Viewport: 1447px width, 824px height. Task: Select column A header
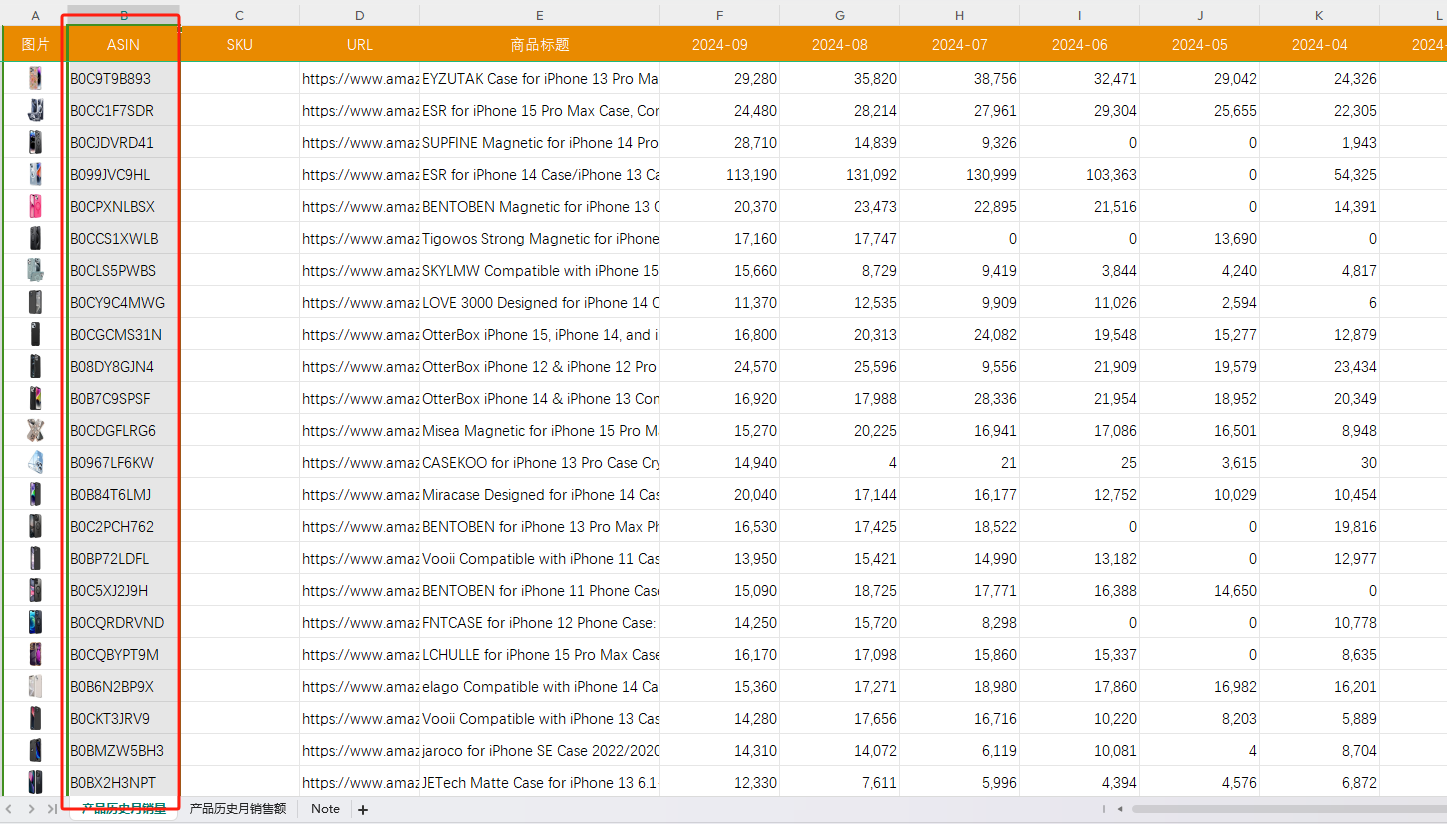pos(36,15)
